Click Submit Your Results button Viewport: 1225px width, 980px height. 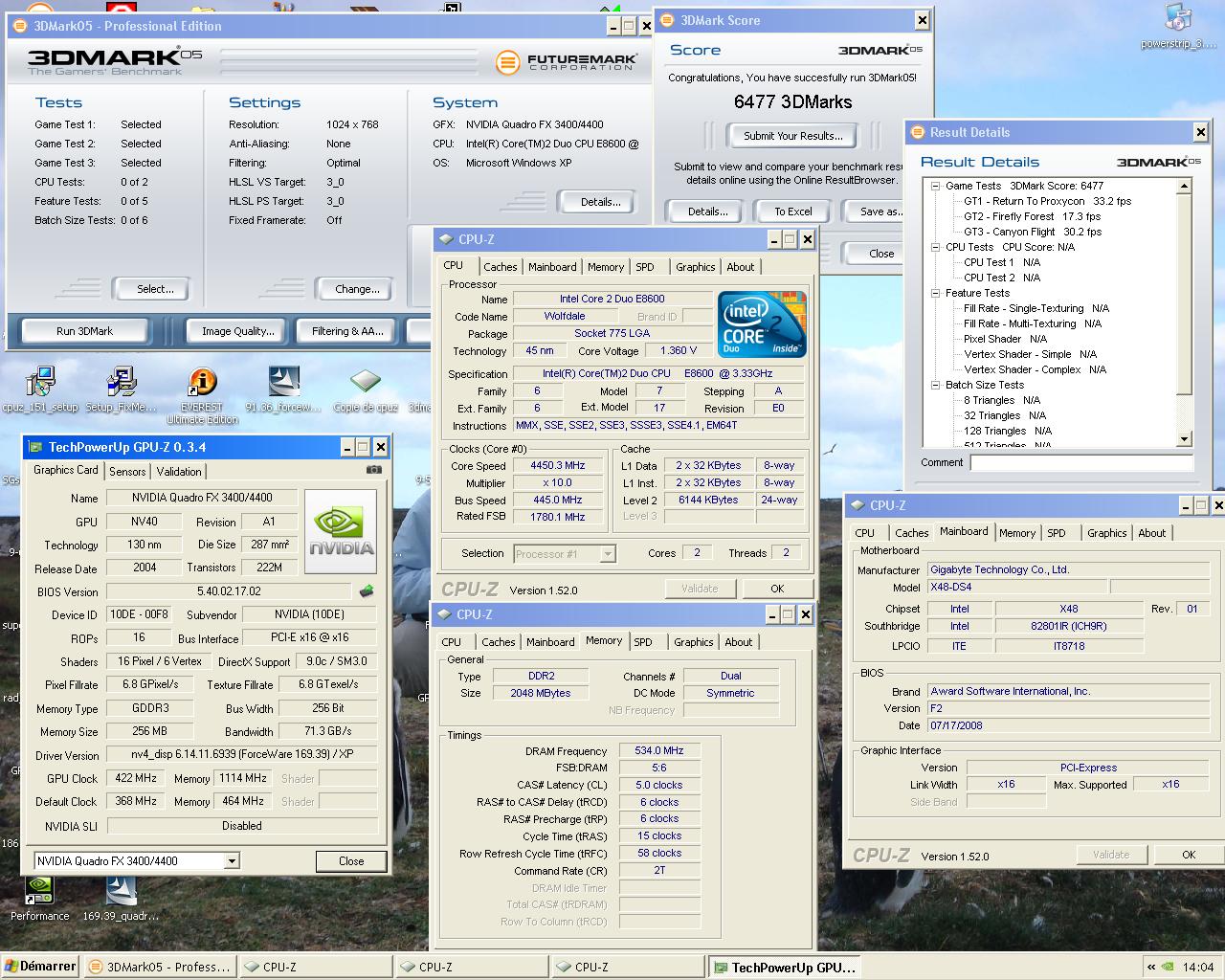click(793, 136)
